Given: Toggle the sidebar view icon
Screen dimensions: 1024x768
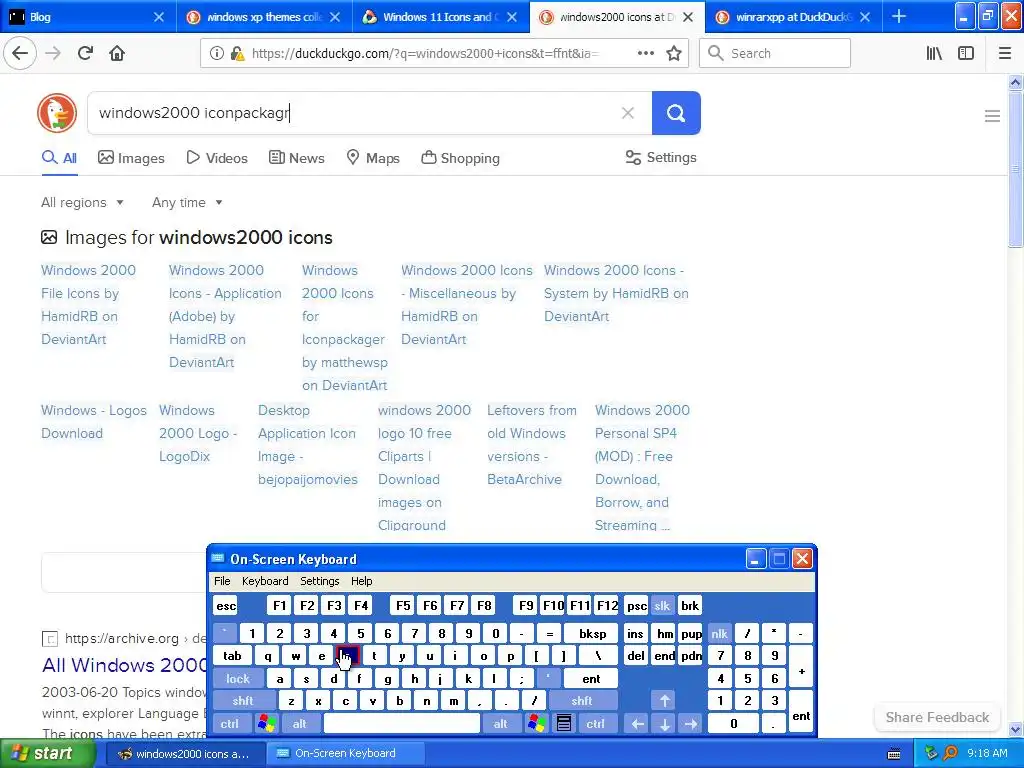Looking at the screenshot, I should [x=966, y=53].
